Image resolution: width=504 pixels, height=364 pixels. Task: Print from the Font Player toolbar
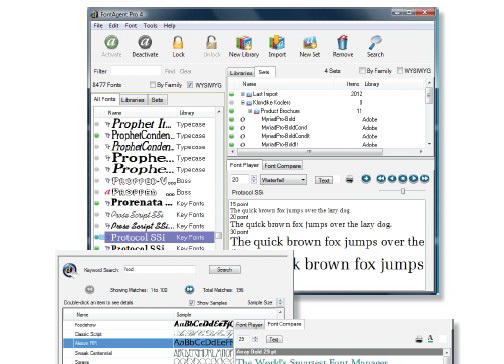[x=349, y=179]
